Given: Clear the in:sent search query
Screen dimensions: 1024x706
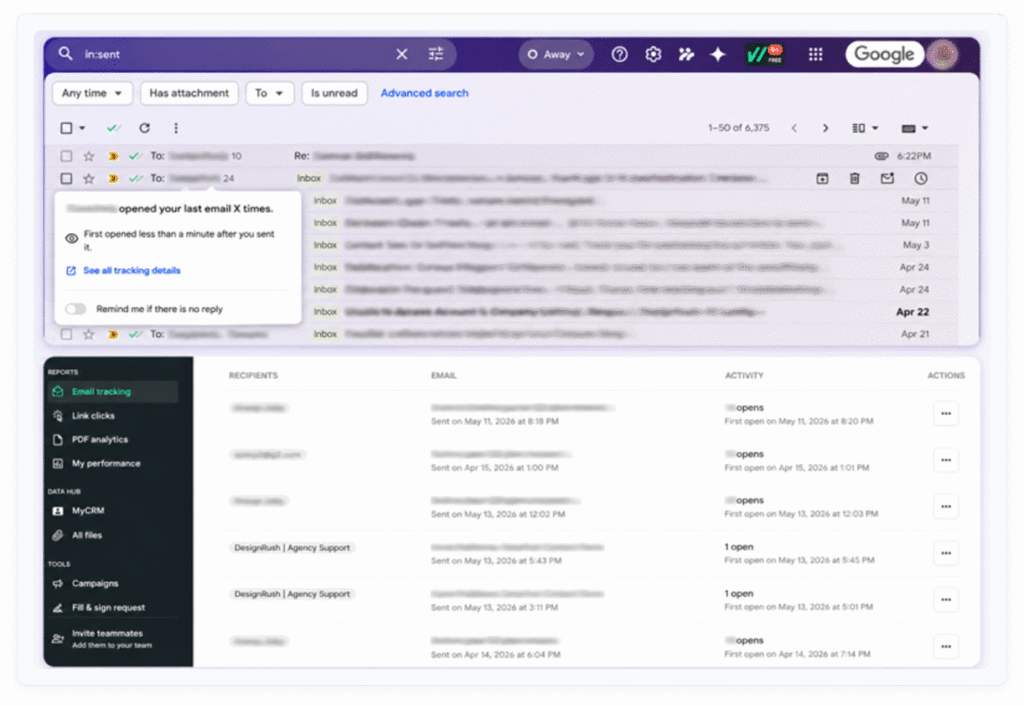Looking at the screenshot, I should (x=402, y=54).
